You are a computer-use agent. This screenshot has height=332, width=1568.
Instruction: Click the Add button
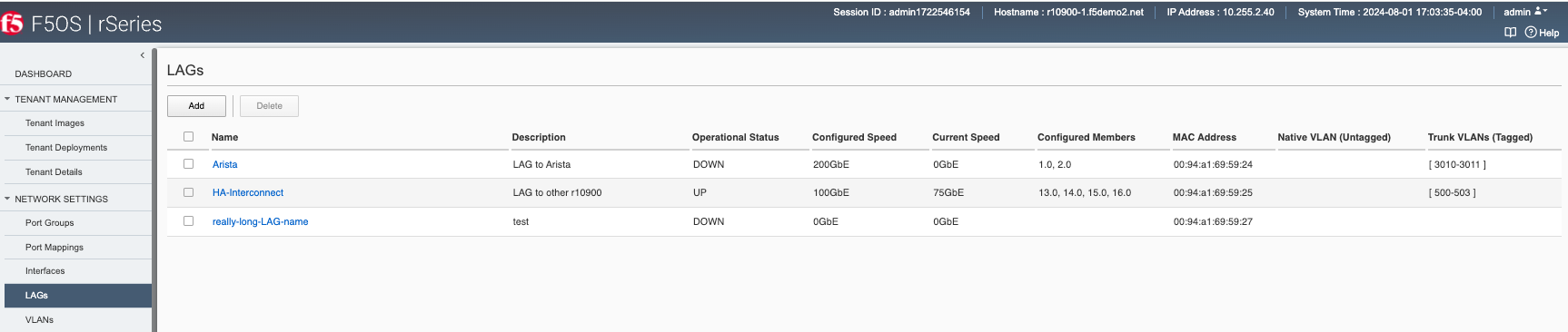coord(196,106)
